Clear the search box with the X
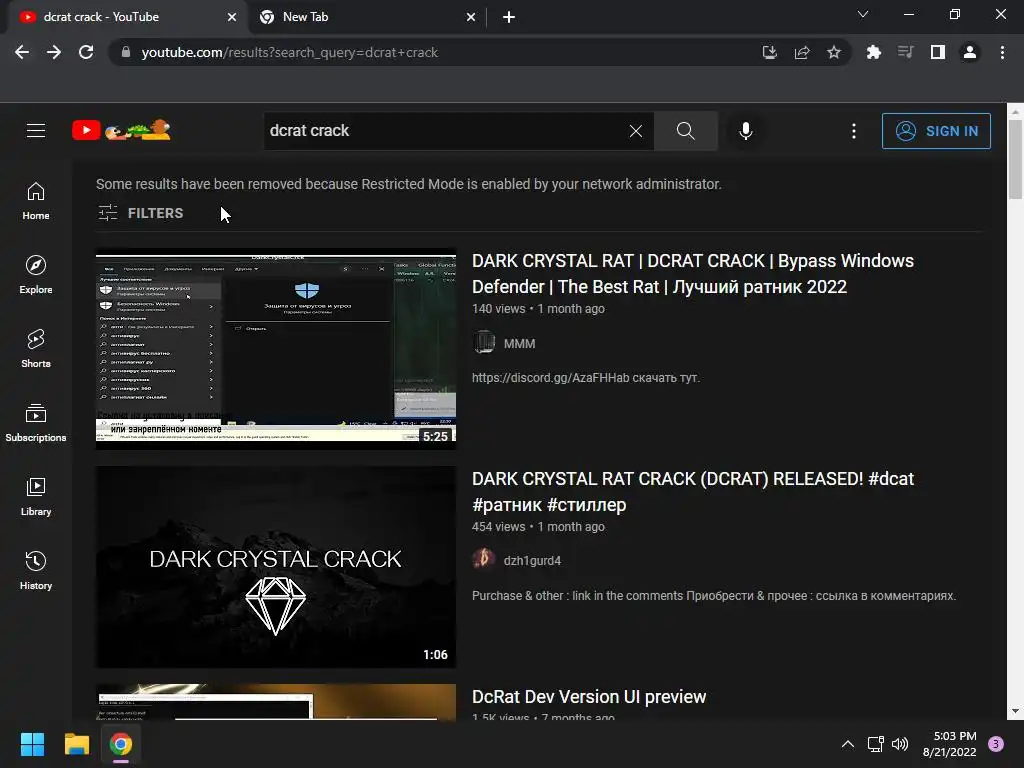The width and height of the screenshot is (1024, 768). (x=635, y=131)
